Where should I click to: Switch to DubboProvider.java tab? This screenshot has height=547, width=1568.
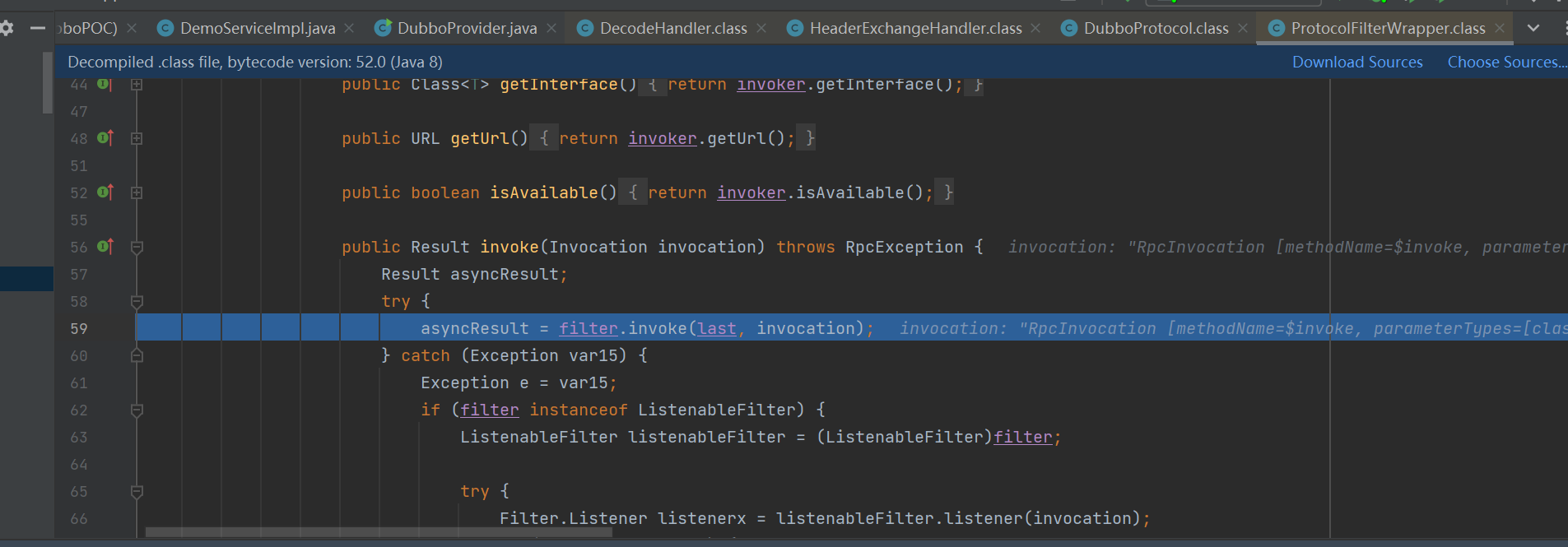click(x=467, y=28)
